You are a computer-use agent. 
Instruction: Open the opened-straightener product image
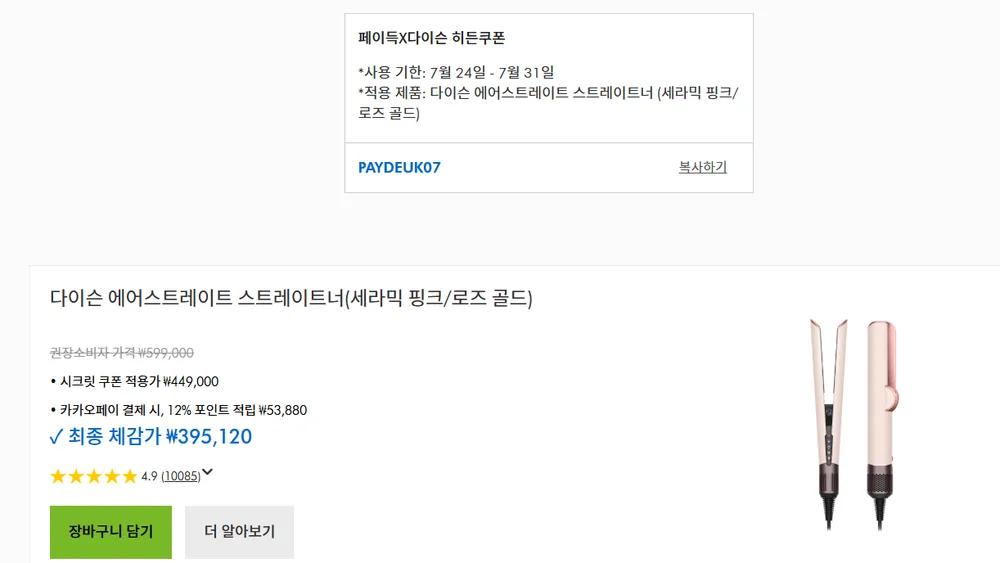829,424
